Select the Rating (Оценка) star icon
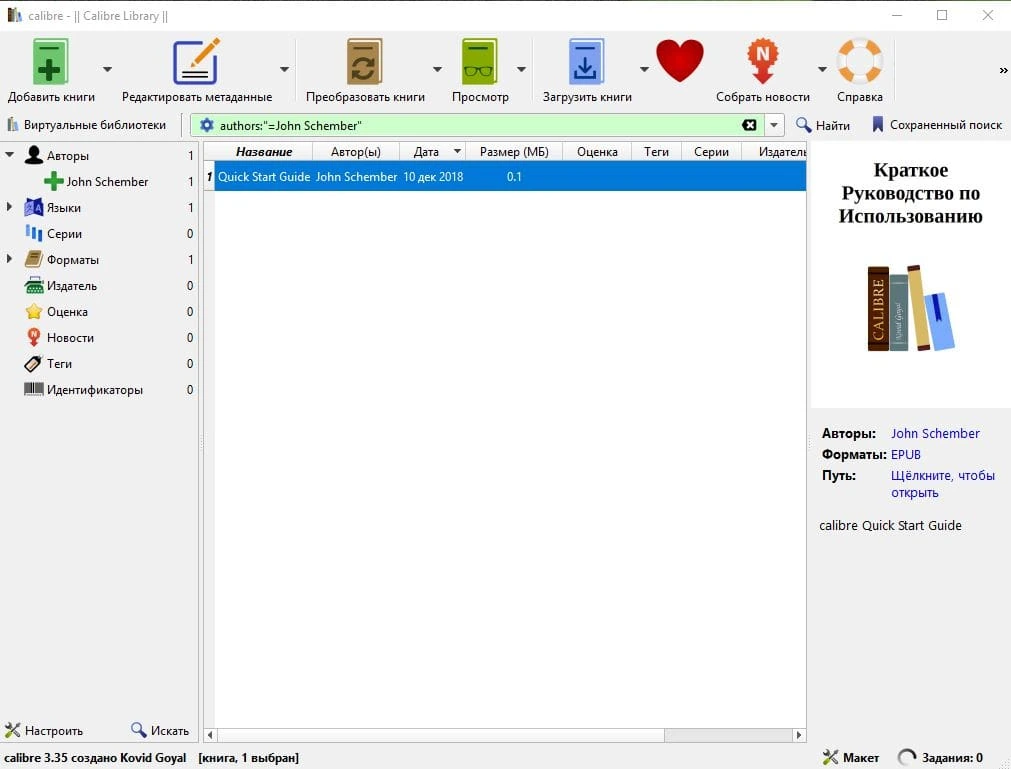The image size is (1011, 769). coord(34,311)
